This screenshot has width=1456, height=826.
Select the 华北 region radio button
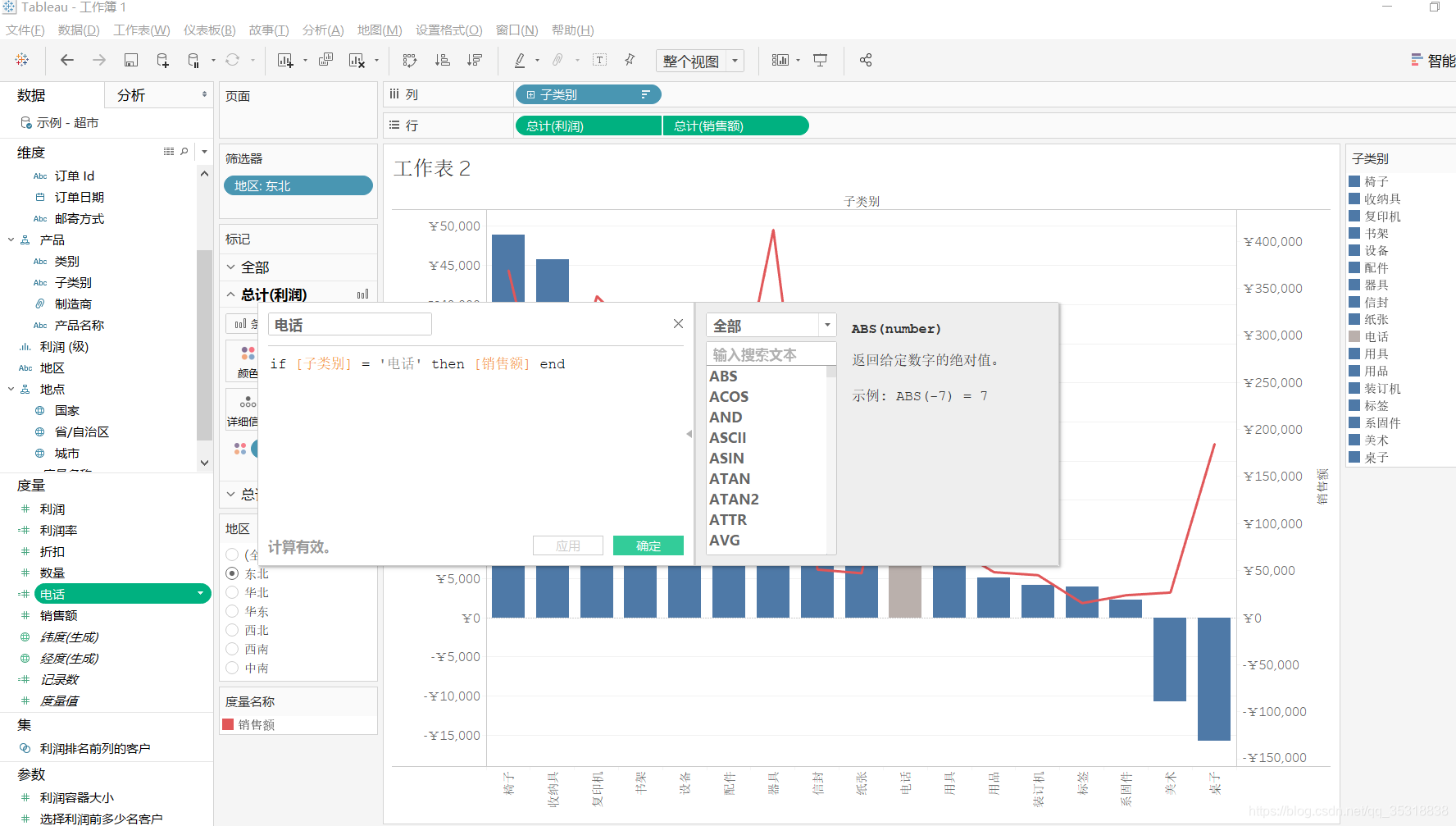point(232,592)
